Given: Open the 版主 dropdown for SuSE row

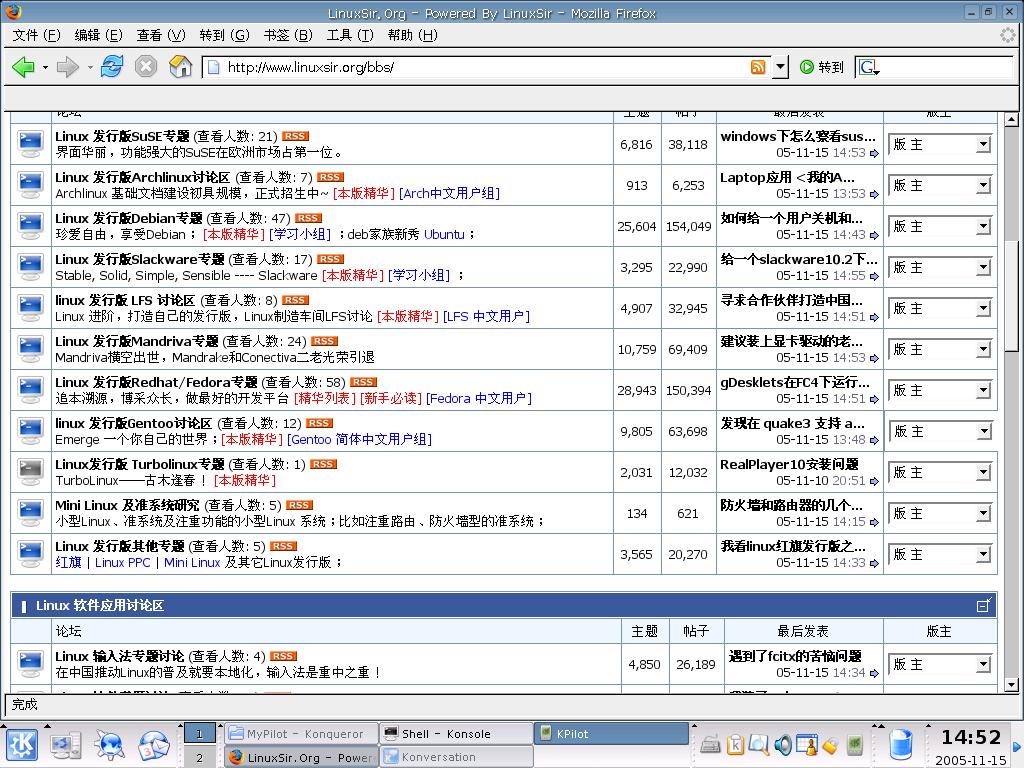Looking at the screenshot, I should click(x=940, y=144).
